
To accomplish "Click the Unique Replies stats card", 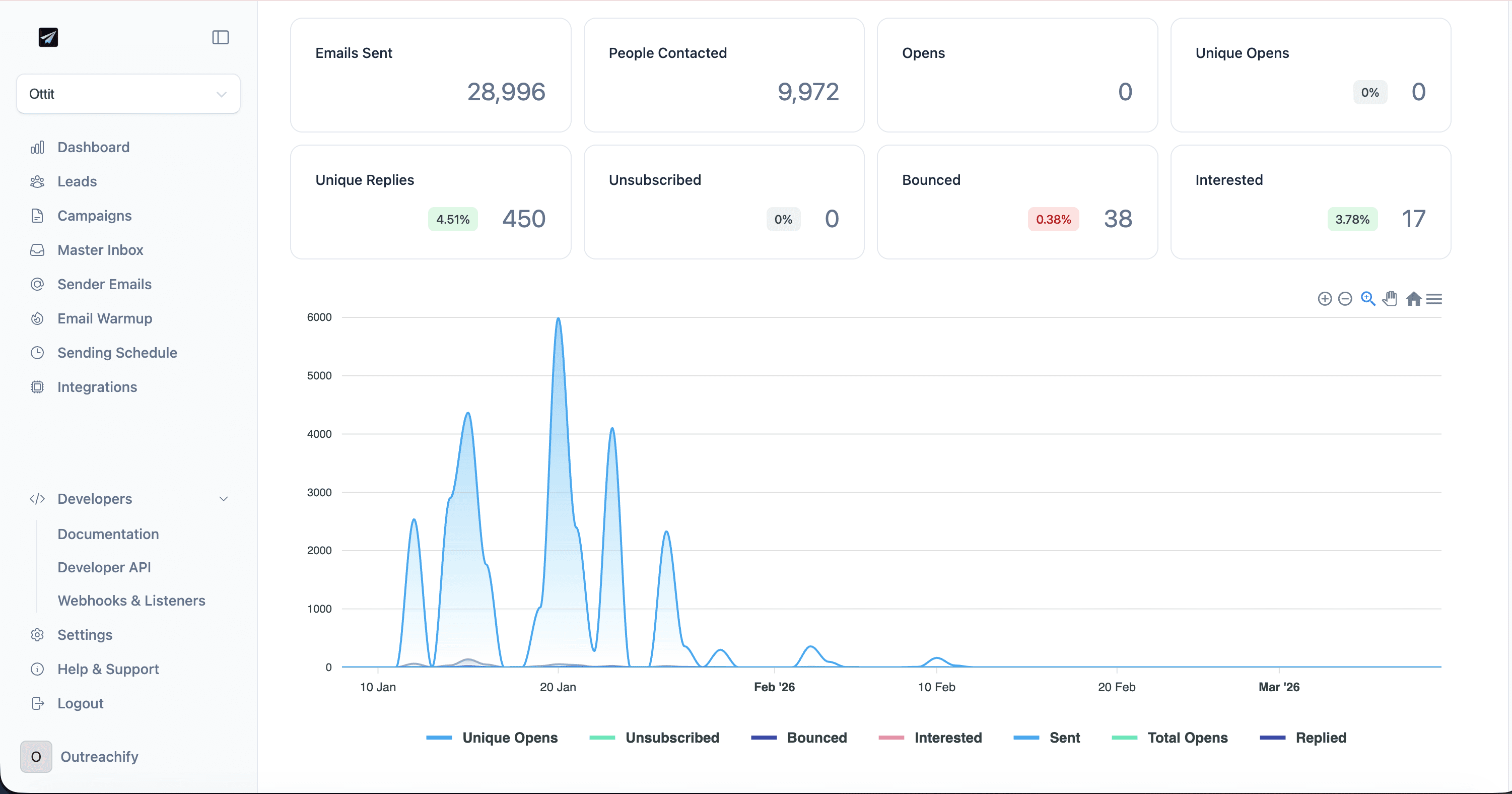I will (x=430, y=202).
